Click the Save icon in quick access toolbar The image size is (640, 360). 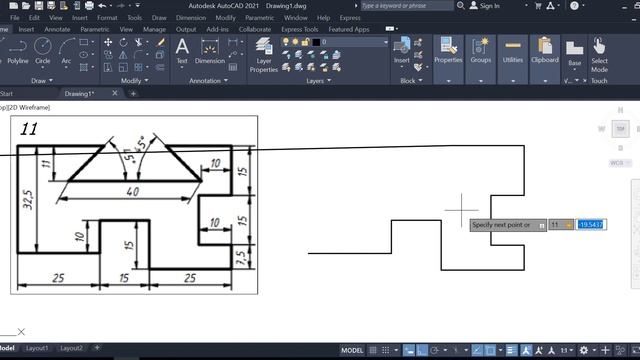38,6
